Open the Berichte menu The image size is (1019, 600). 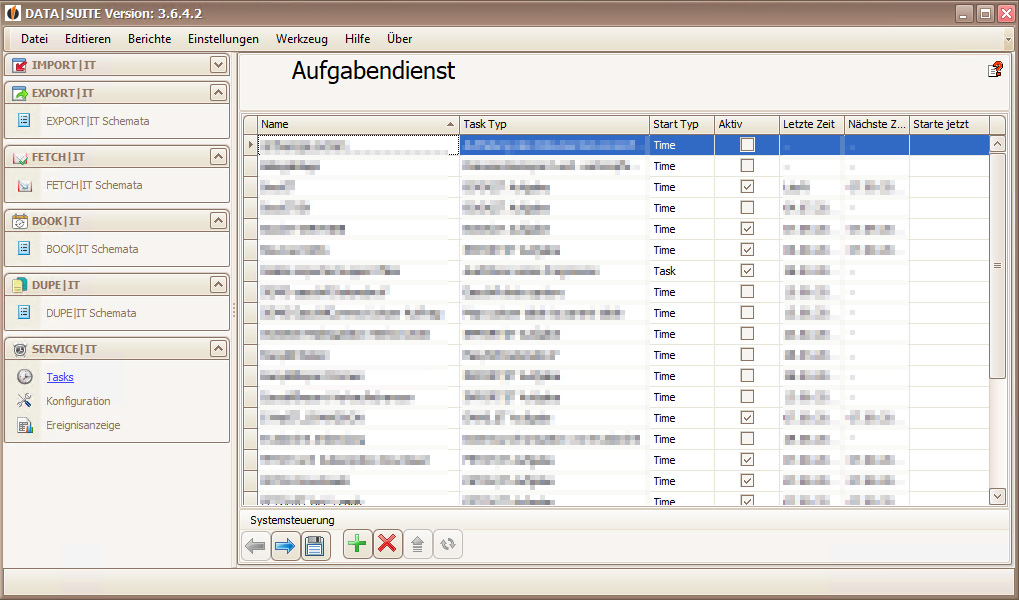149,39
